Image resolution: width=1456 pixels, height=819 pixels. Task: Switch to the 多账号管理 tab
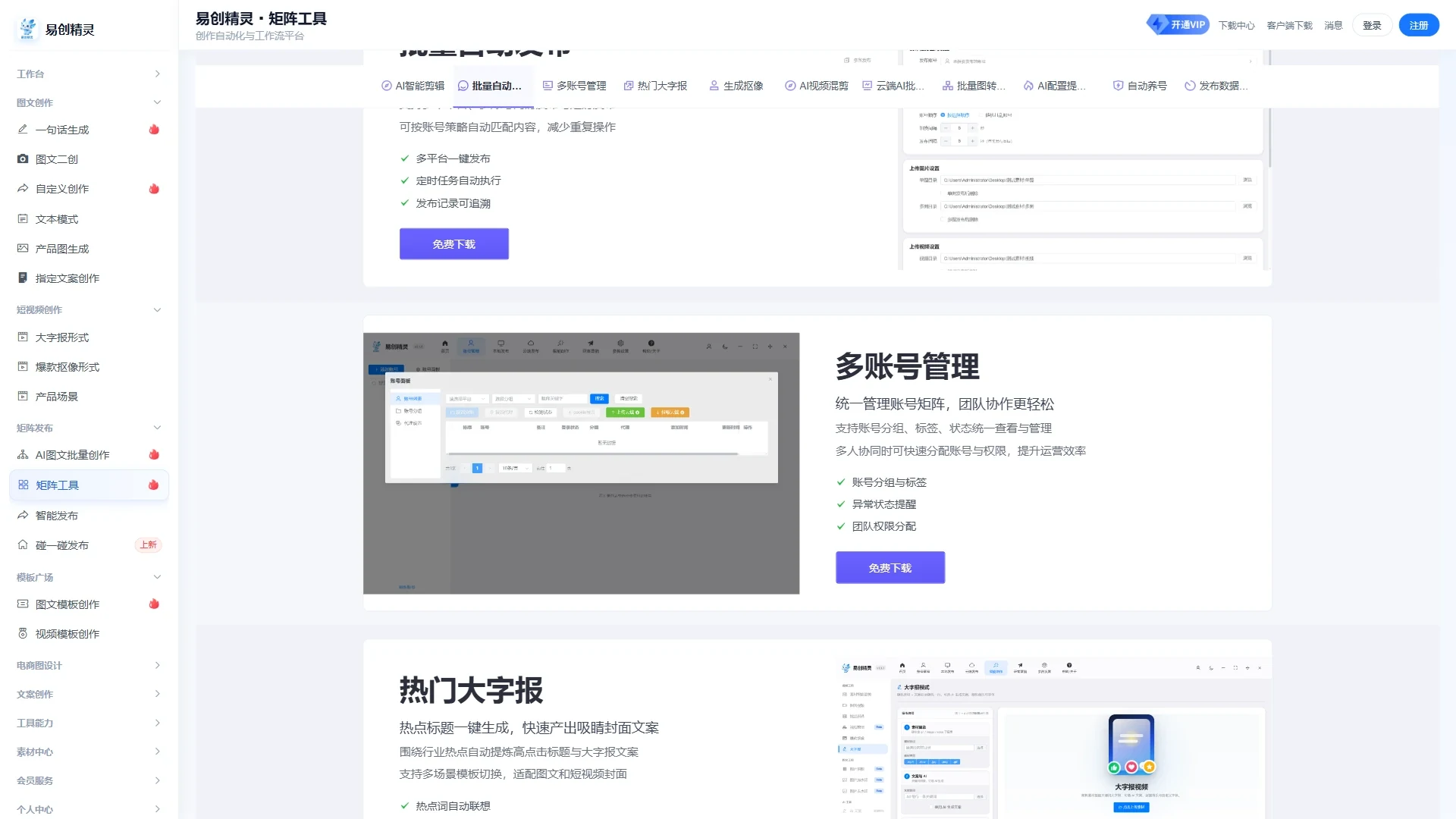574,86
